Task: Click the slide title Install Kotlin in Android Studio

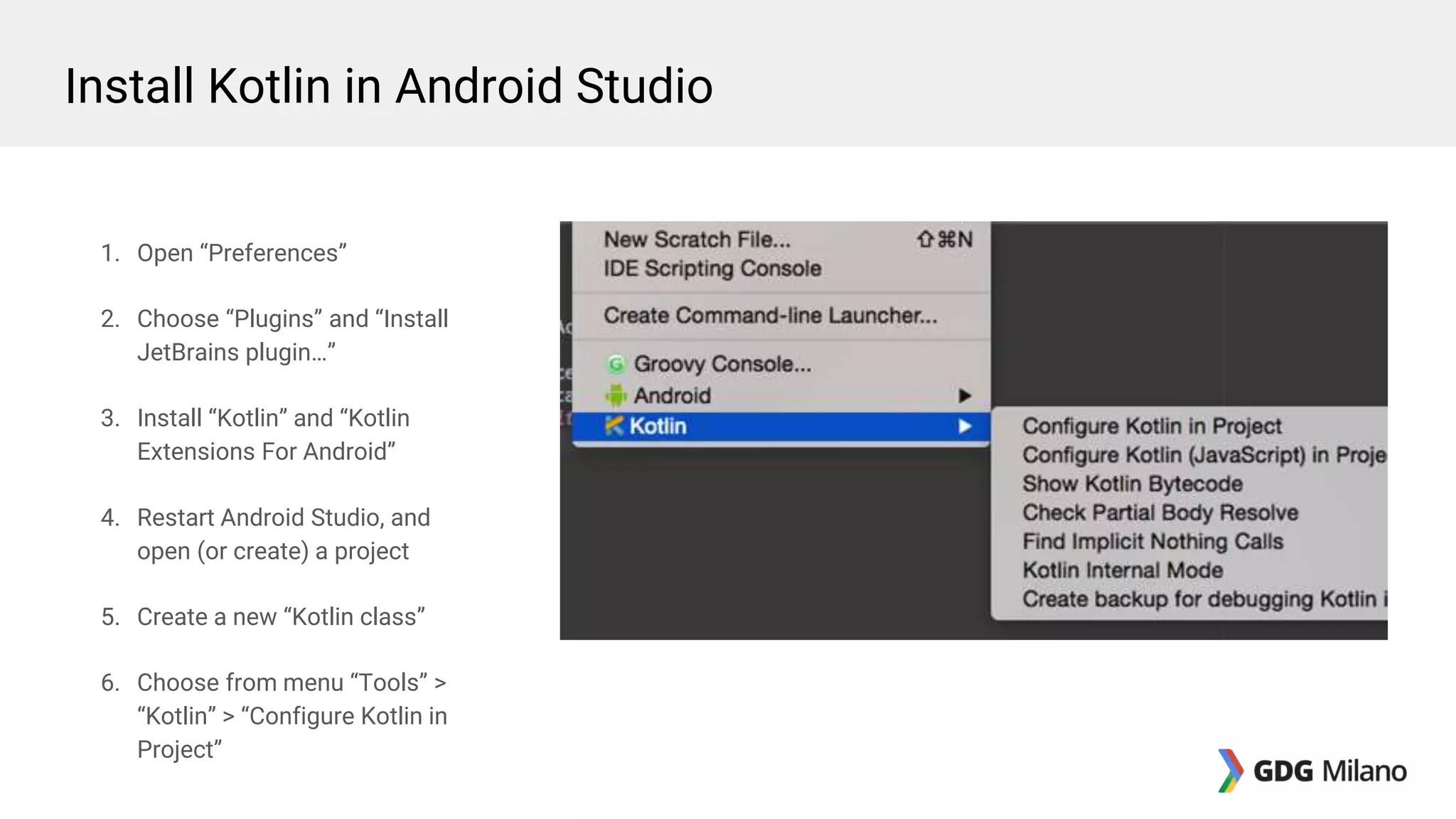Action: tap(389, 86)
